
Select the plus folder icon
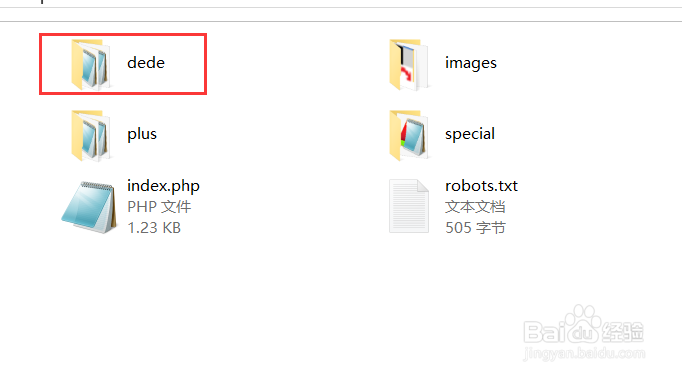90,135
